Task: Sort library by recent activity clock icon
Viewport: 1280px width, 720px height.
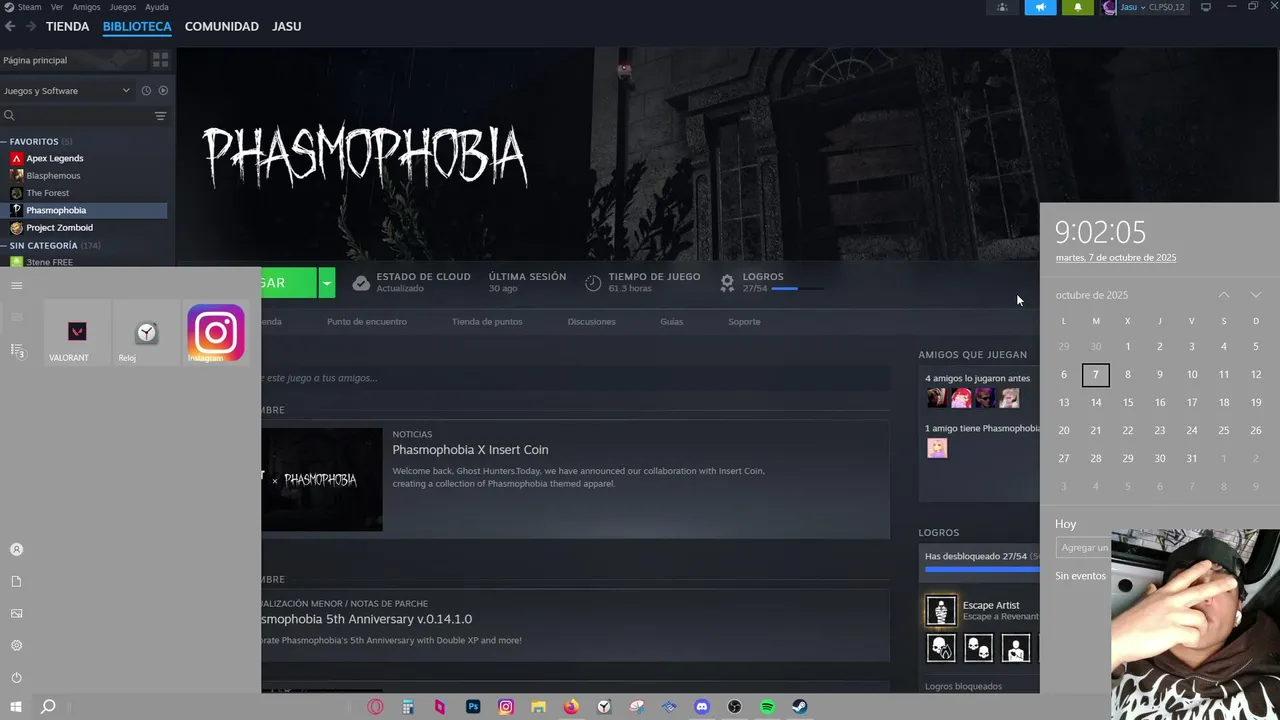Action: pos(146,91)
